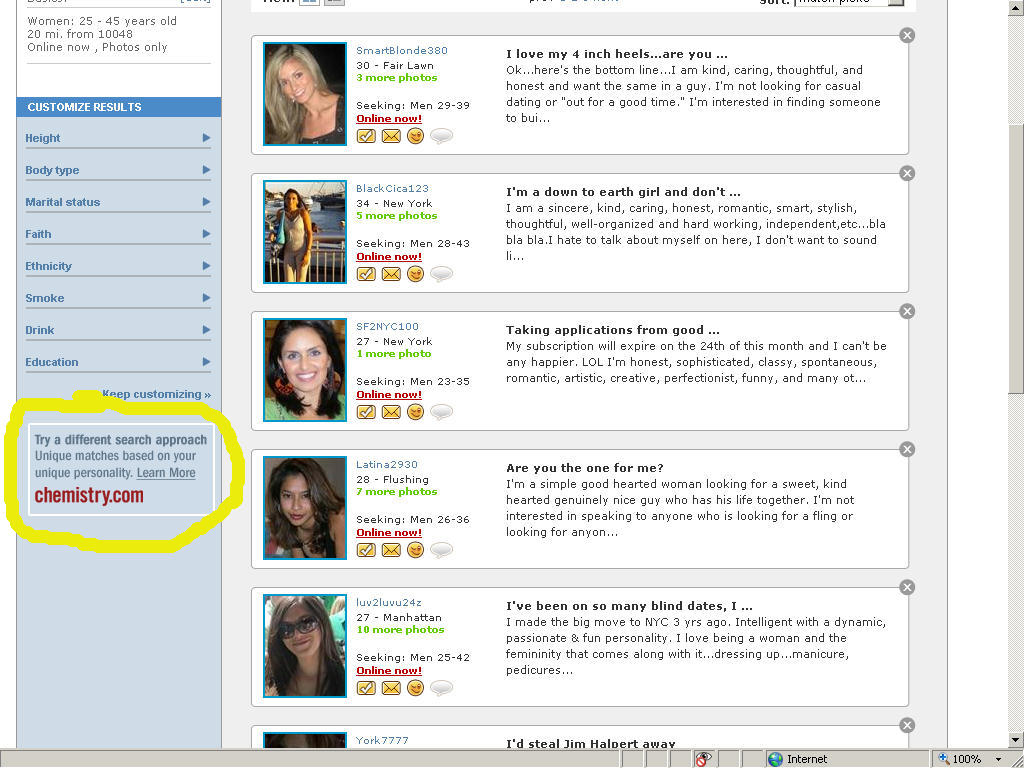Dismiss the York7777 result card
This screenshot has height=768, width=1024.
click(x=906, y=725)
